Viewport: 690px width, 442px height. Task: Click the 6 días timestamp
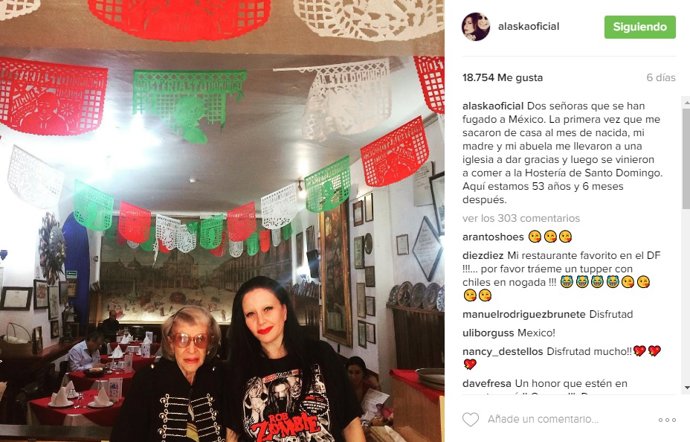pyautogui.click(x=661, y=78)
